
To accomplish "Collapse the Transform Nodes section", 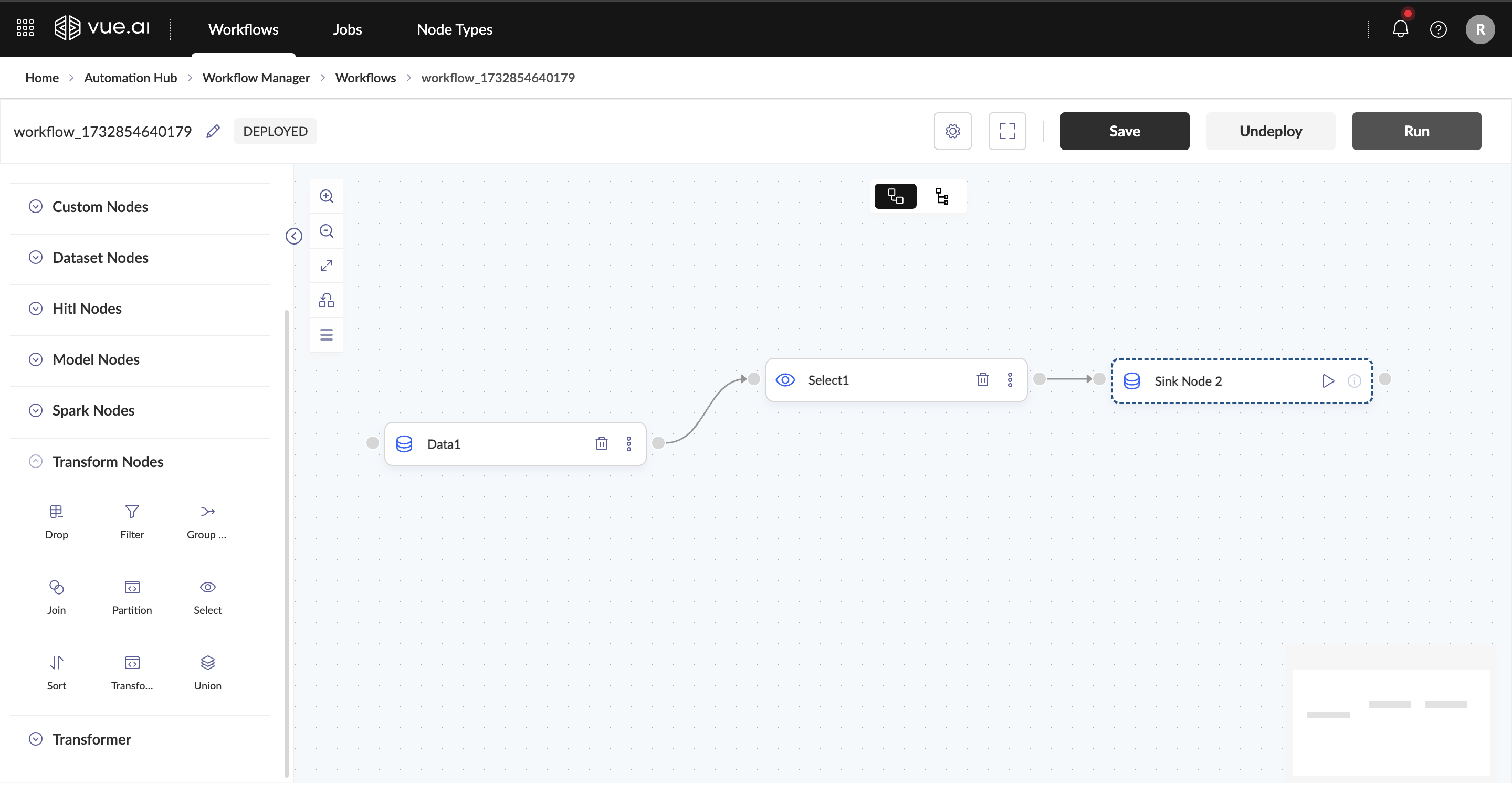I will [x=108, y=462].
